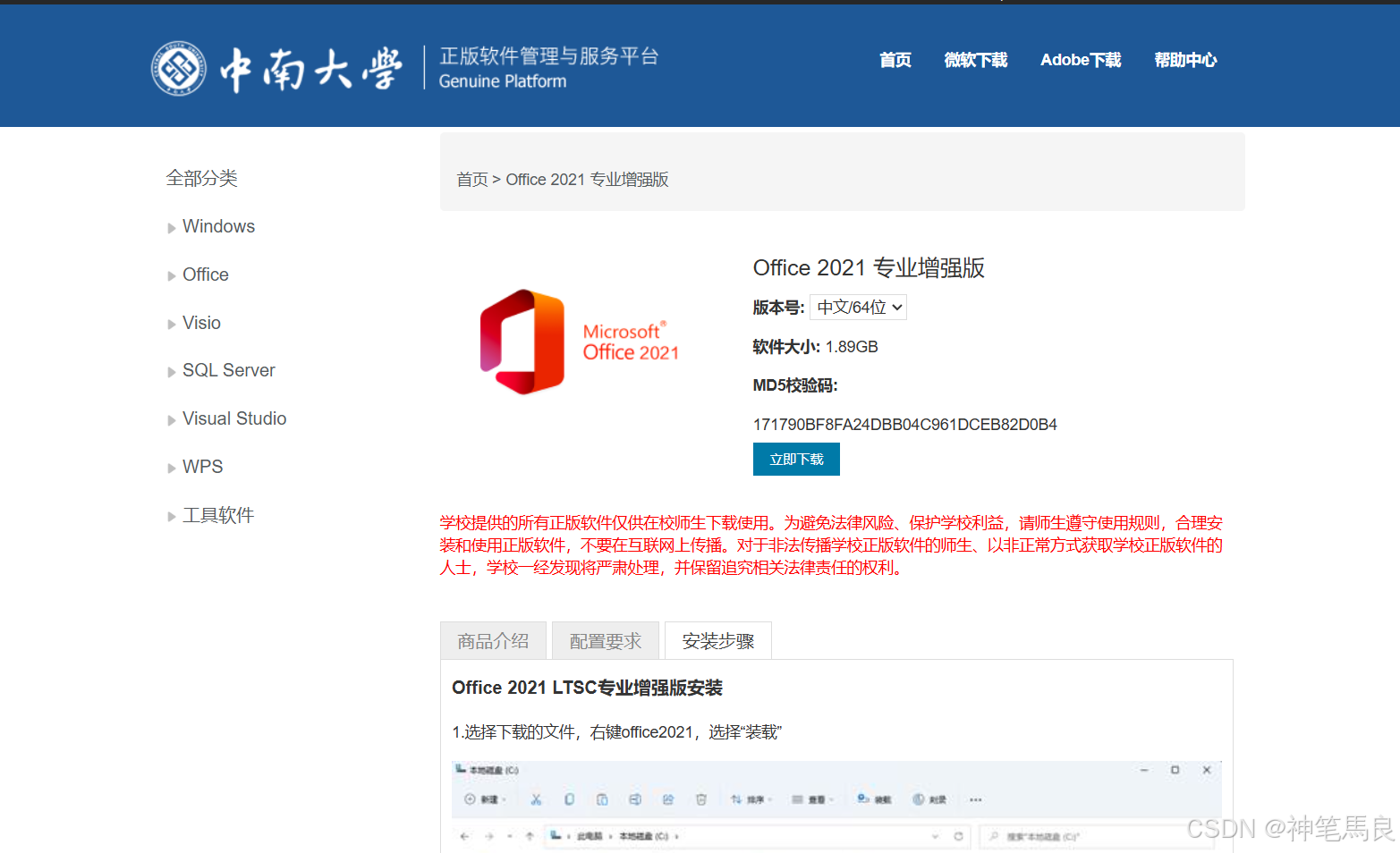Expand the Windows category arrow
This screenshot has width=1400, height=853.
tap(172, 228)
